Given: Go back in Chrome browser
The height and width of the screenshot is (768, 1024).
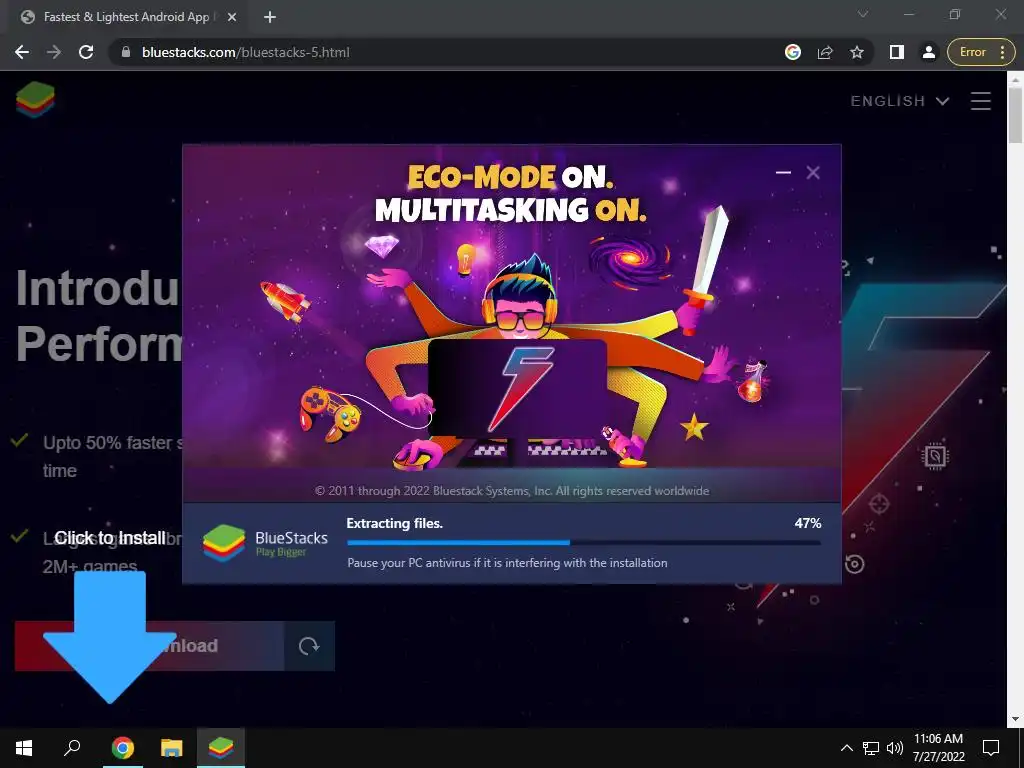Looking at the screenshot, I should (x=22, y=52).
